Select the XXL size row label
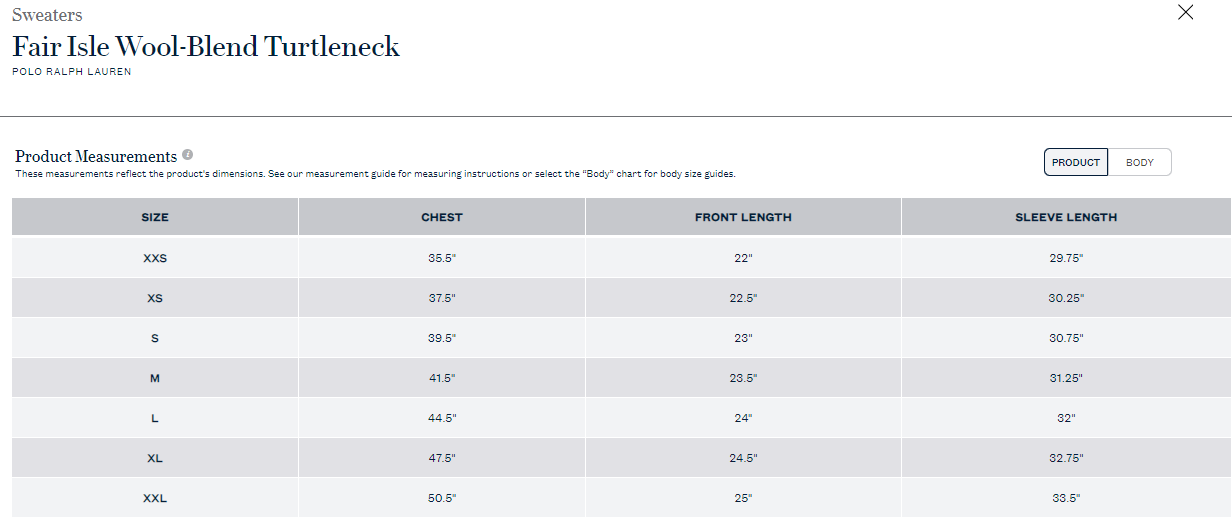The width and height of the screenshot is (1232, 529). (x=155, y=498)
